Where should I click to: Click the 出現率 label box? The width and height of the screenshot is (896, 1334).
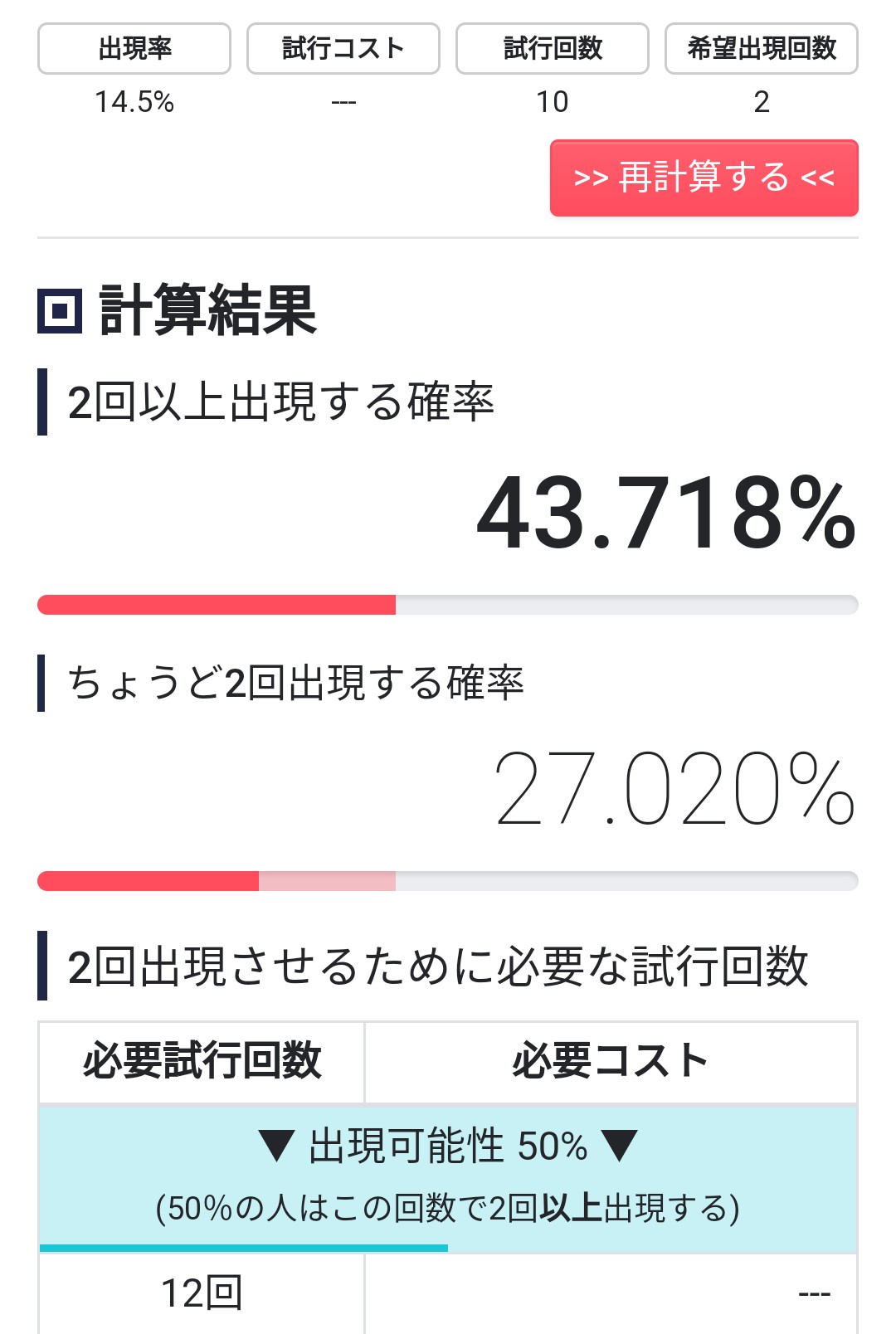pyautogui.click(x=134, y=49)
